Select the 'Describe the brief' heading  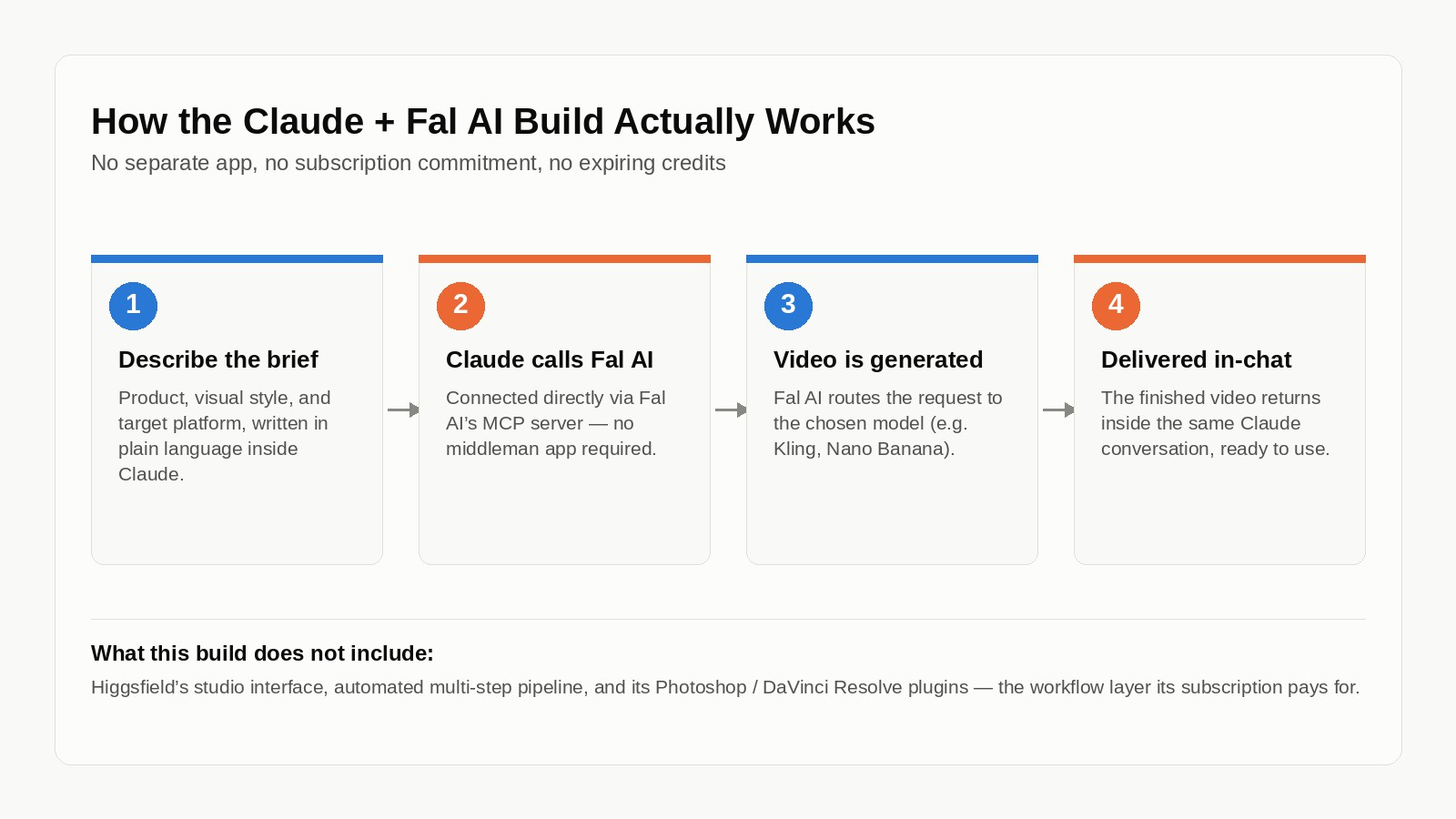click(x=218, y=359)
